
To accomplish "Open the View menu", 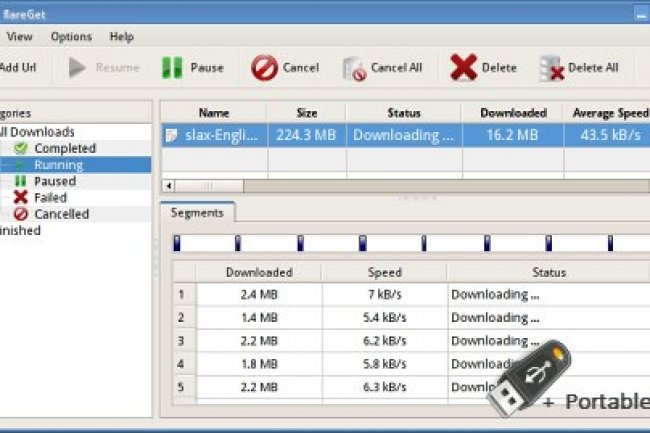I will (x=20, y=37).
